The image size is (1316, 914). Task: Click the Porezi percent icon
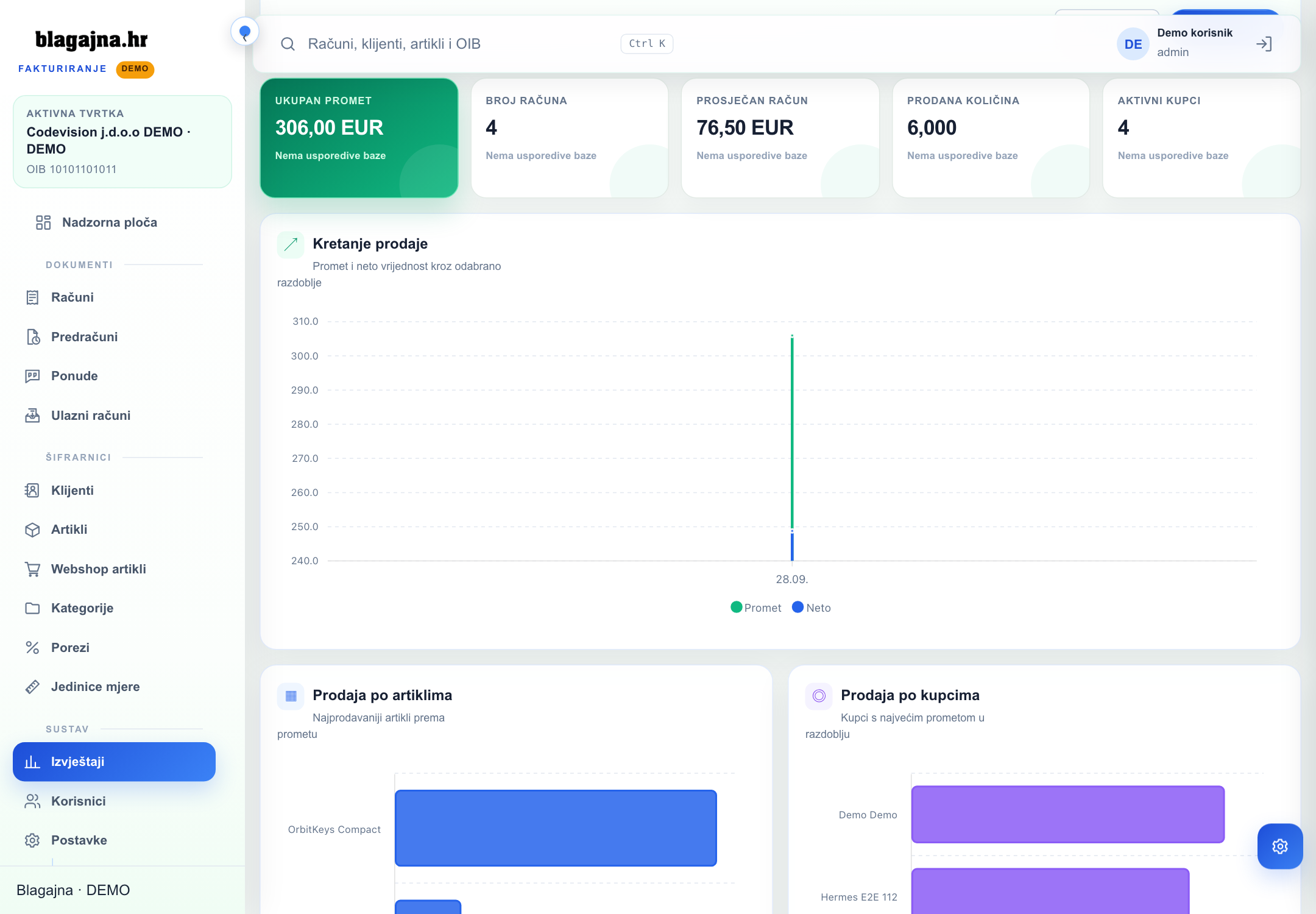pos(32,648)
